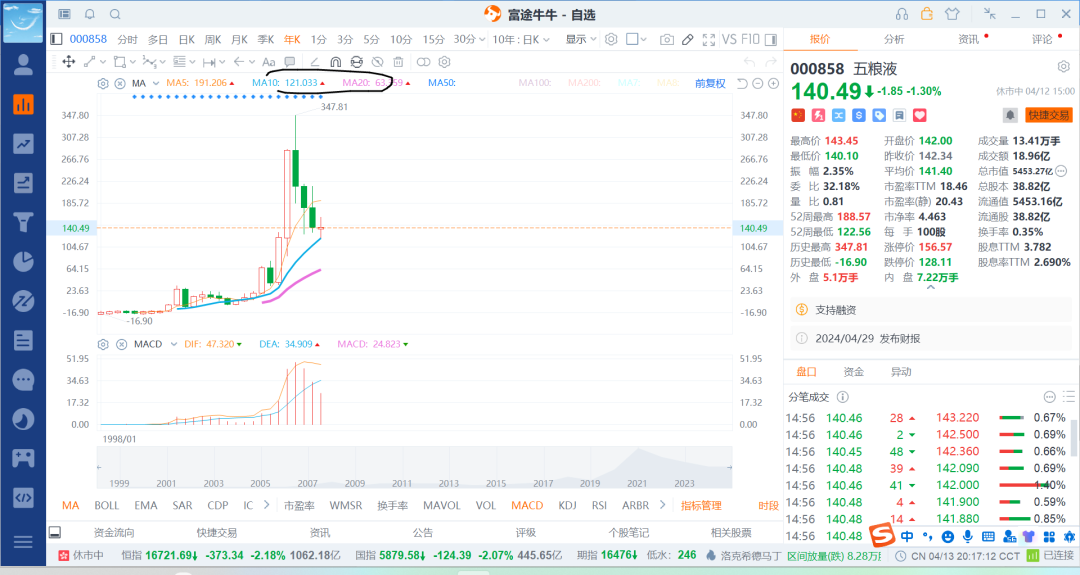The image size is (1080, 575).
Task: Click the 支持融资 row
Action: (x=931, y=310)
